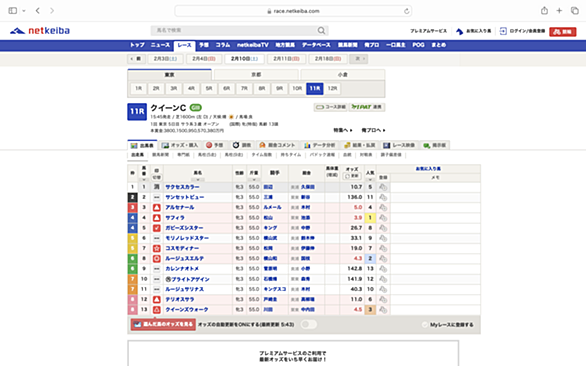Set mark for horse 2 サンセットビュー
The image size is (586, 366).
coord(157,197)
